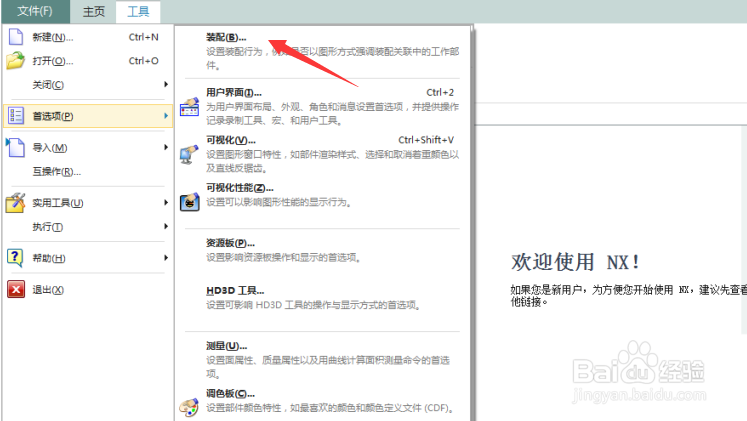Screen dimensions: 747x421
Task: Click the Ctrl+Shift+V shortcut text
Action: point(426,140)
